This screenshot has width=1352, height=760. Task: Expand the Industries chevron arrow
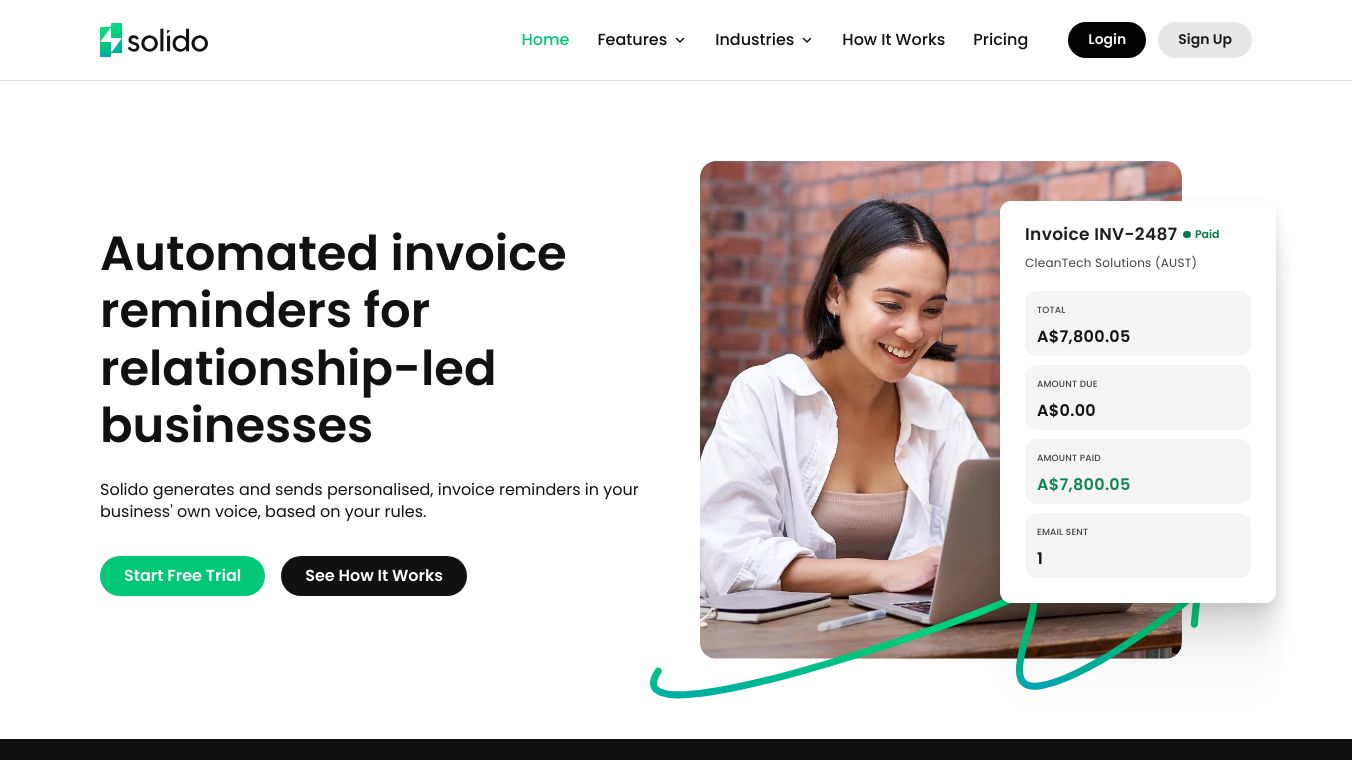[x=807, y=40]
